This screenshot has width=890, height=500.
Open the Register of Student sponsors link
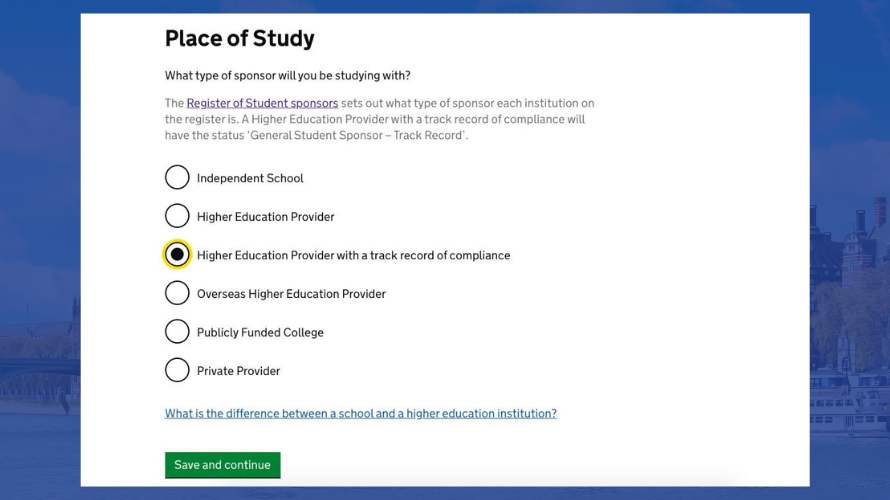[x=262, y=103]
